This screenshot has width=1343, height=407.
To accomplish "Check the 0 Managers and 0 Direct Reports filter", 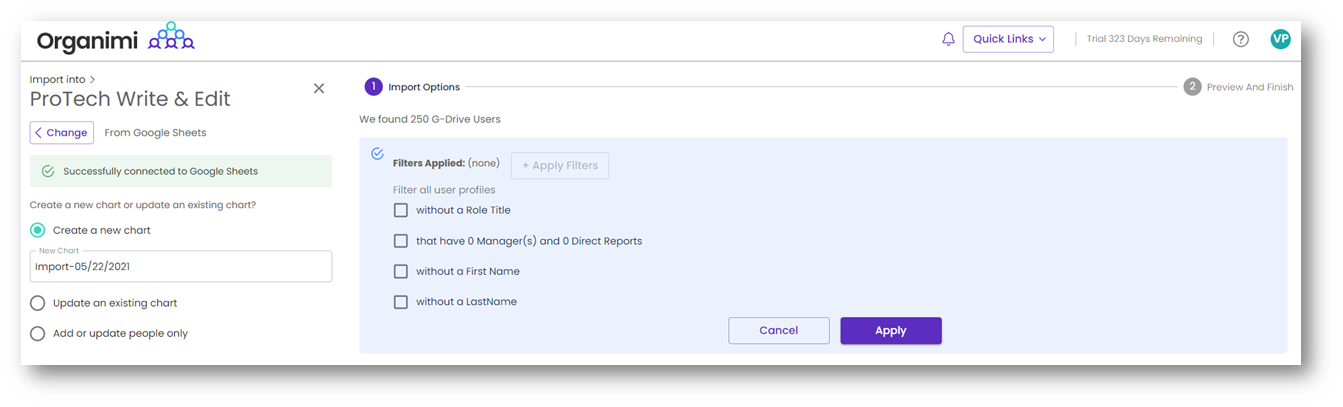I will (x=401, y=241).
